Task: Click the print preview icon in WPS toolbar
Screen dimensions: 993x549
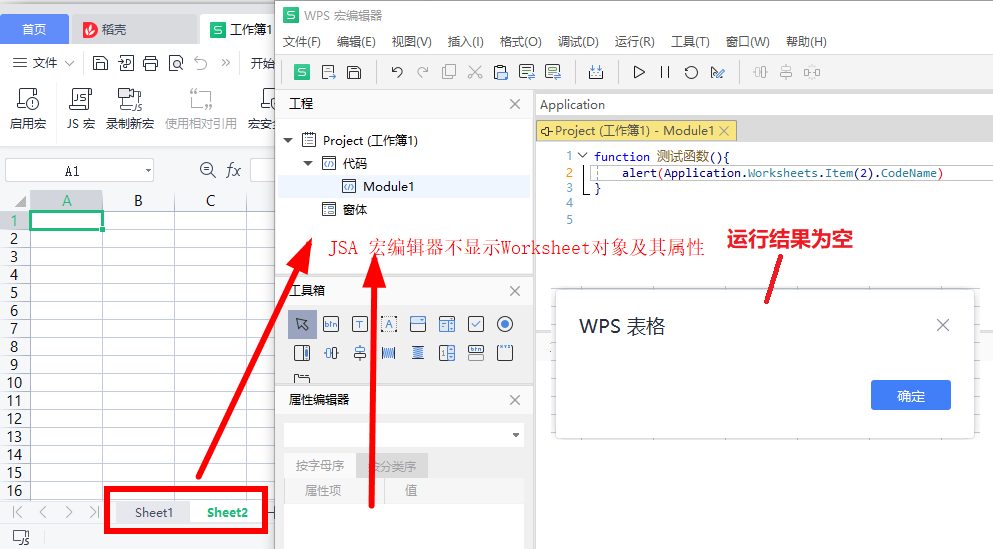Action: 175,63
